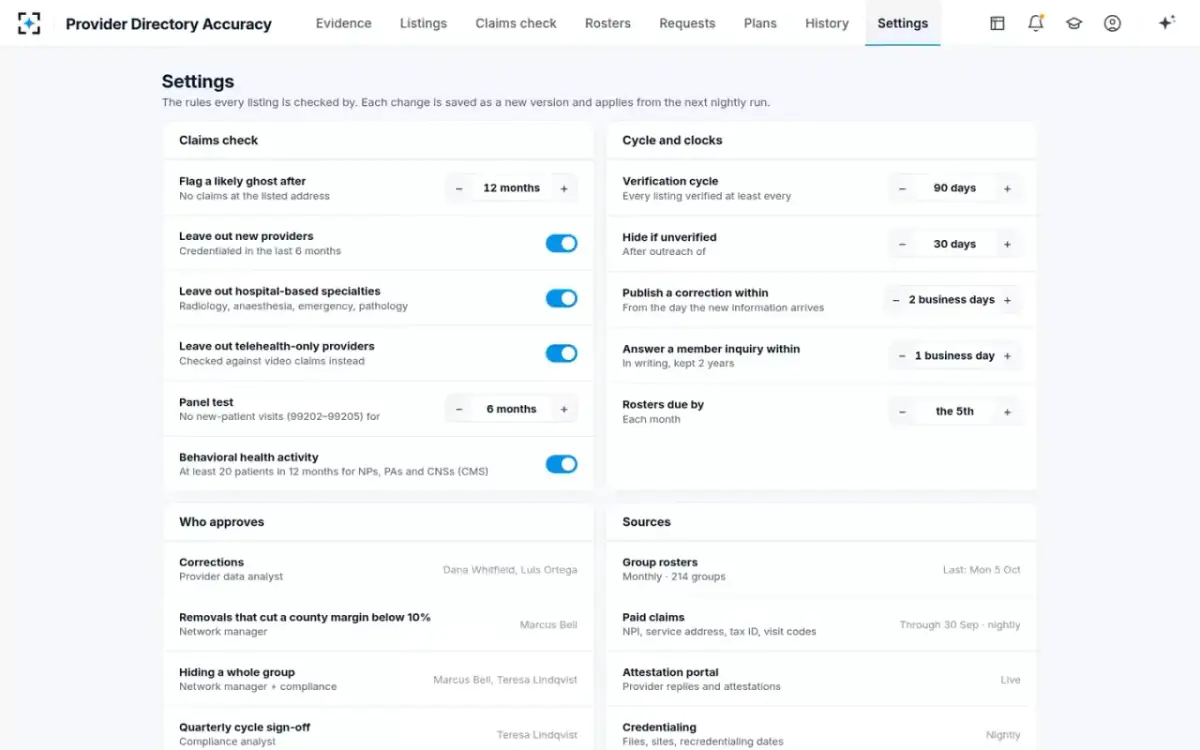Click the "Rosters due by" label
This screenshot has height=750, width=1200.
coord(663,405)
